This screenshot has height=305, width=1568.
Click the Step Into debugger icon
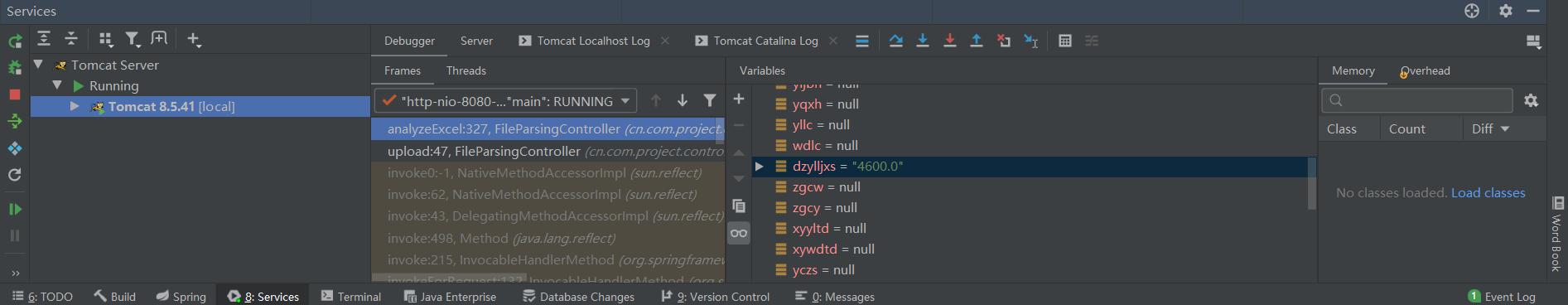pos(923,41)
